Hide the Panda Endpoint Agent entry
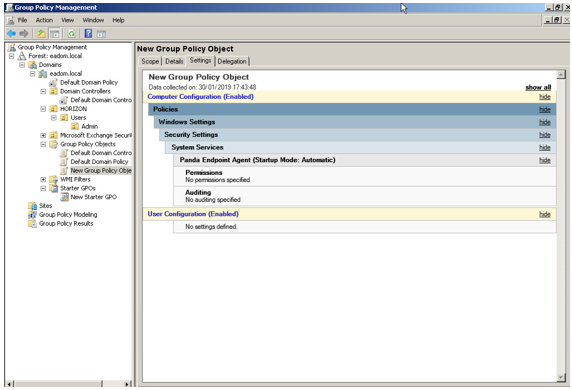This screenshot has width=572, height=390. [545, 160]
